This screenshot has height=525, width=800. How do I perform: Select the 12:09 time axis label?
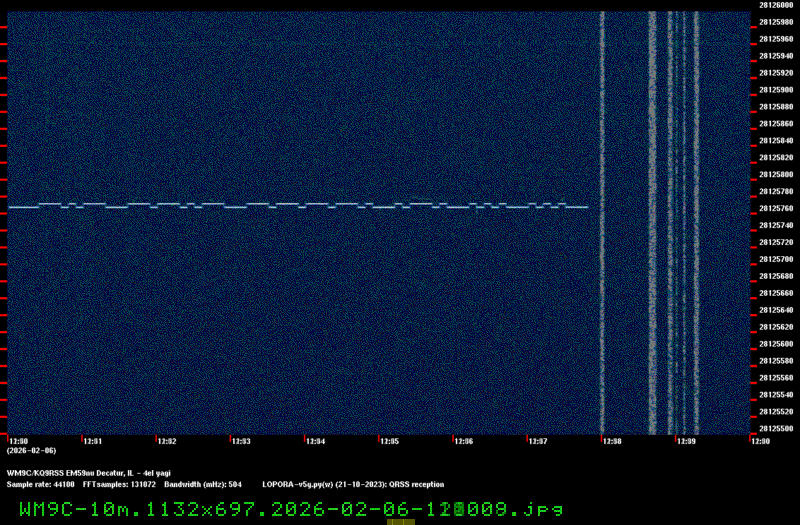686,441
